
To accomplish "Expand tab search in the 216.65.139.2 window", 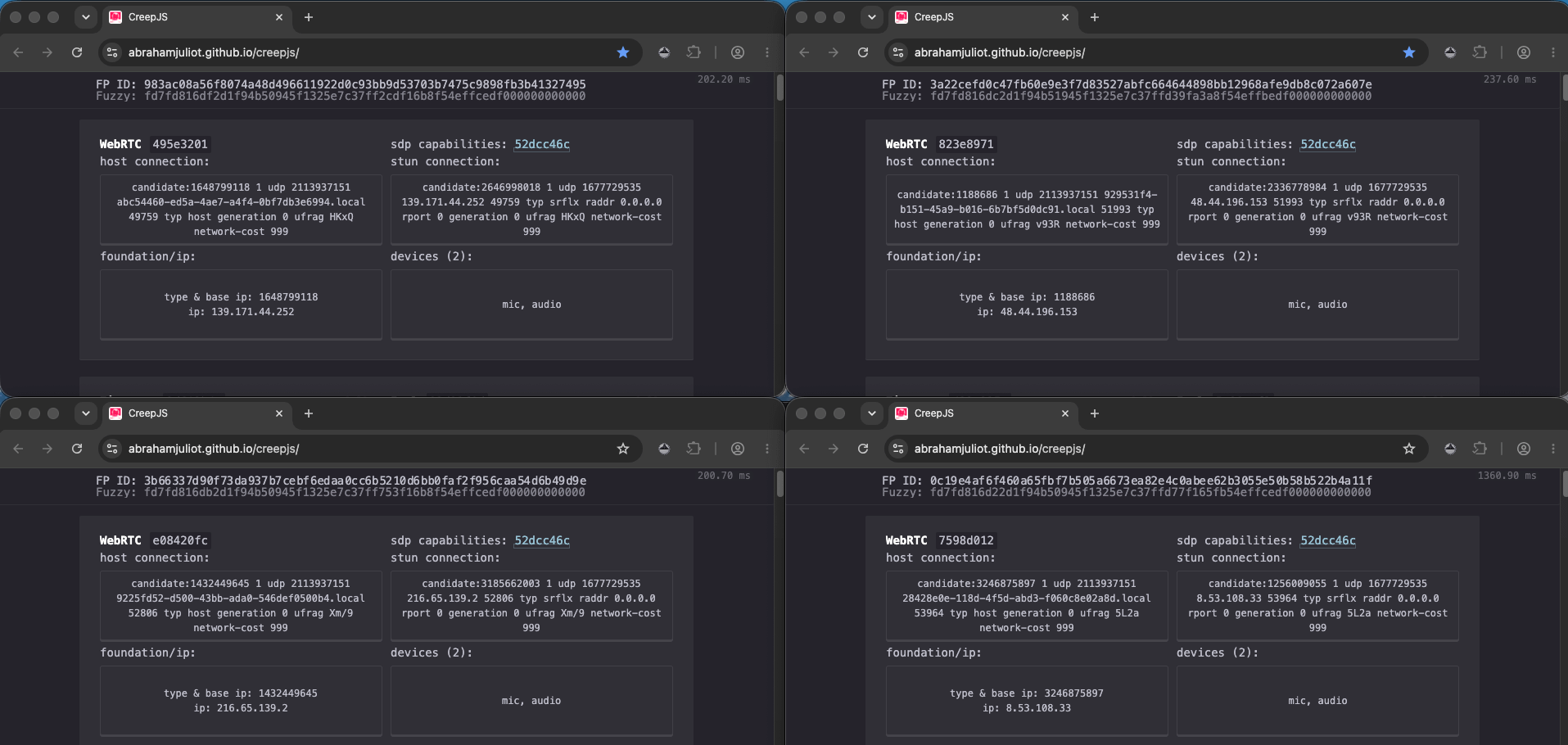I will tap(86, 413).
